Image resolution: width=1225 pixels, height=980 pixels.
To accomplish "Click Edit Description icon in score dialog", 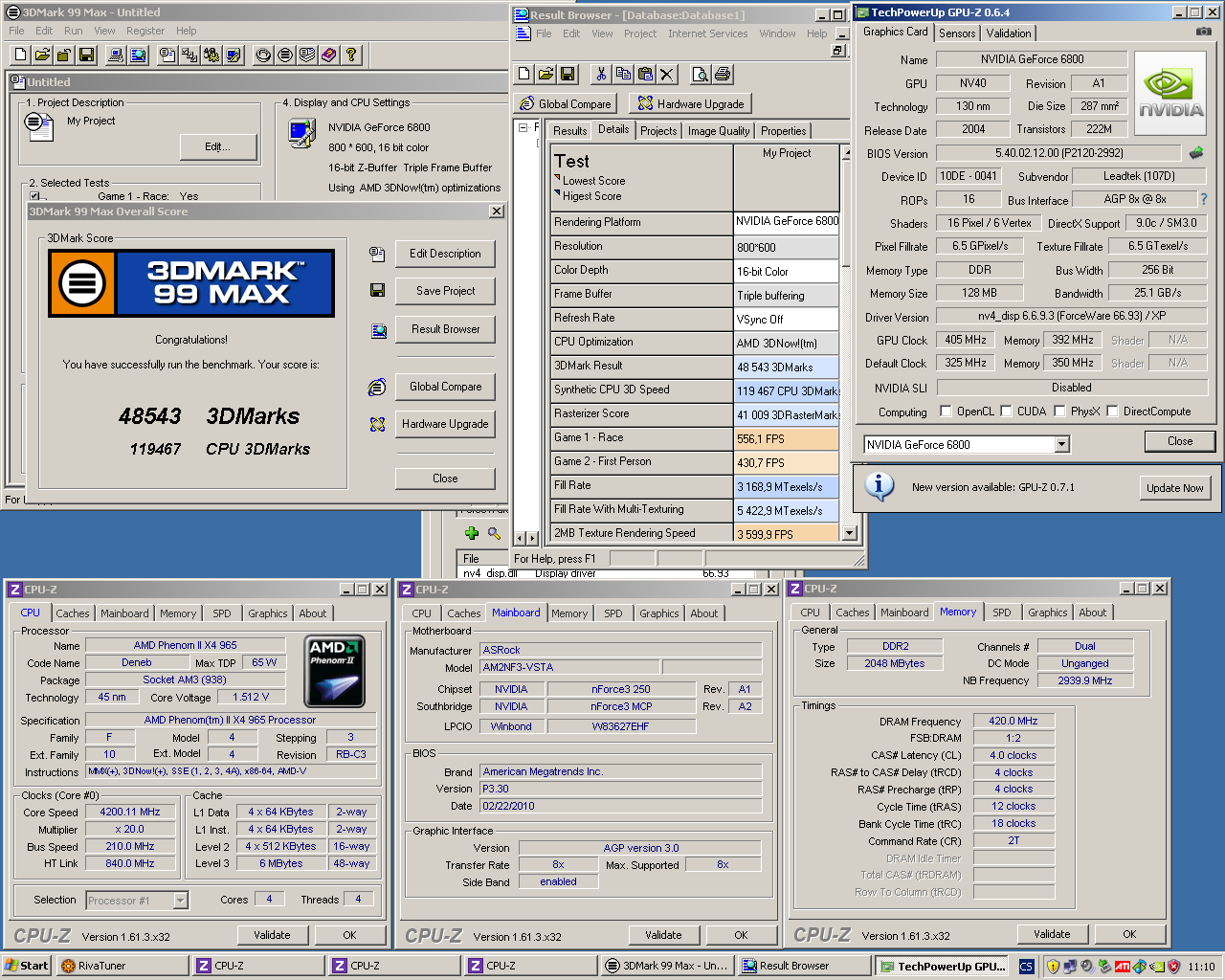I will click(377, 254).
